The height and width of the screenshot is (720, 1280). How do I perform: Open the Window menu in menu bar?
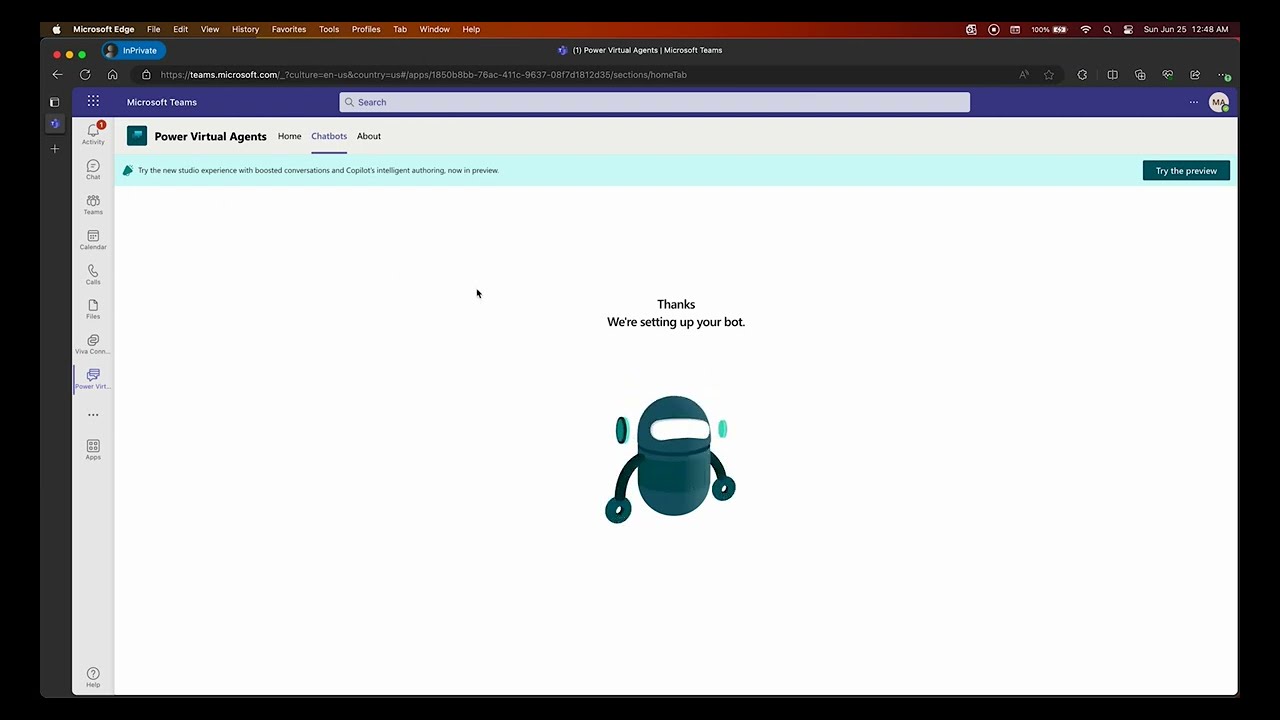click(434, 29)
